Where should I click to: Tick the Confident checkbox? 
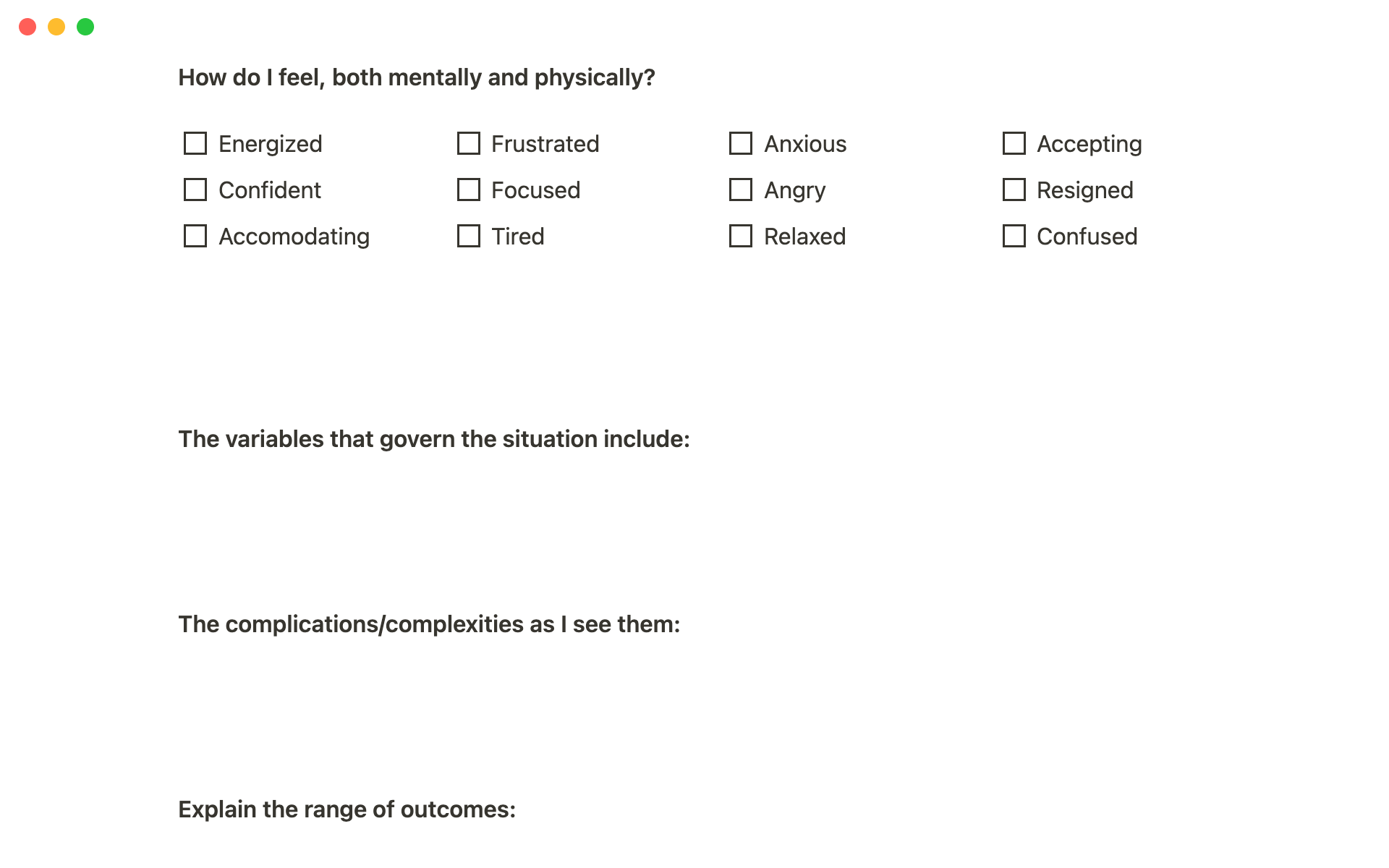(195, 190)
